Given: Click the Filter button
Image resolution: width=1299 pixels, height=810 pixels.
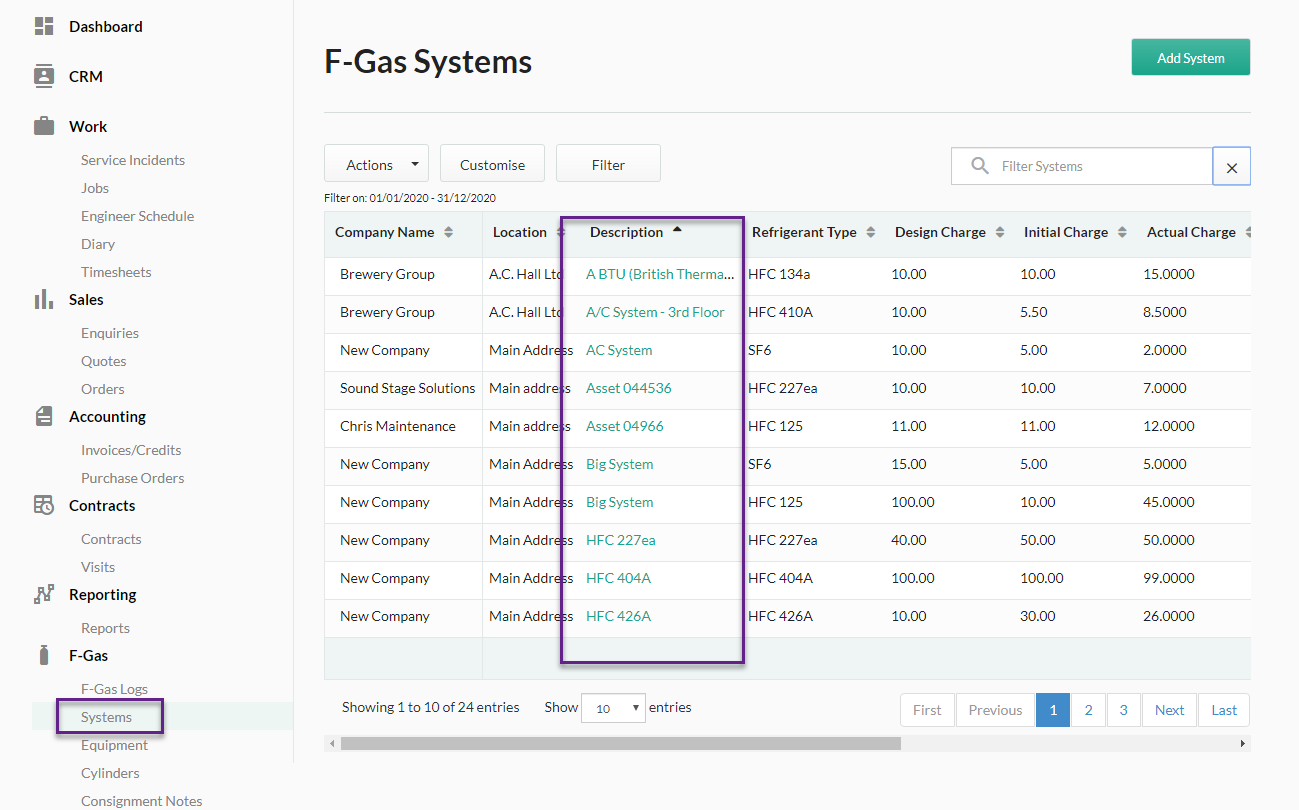Looking at the screenshot, I should click(x=608, y=164).
